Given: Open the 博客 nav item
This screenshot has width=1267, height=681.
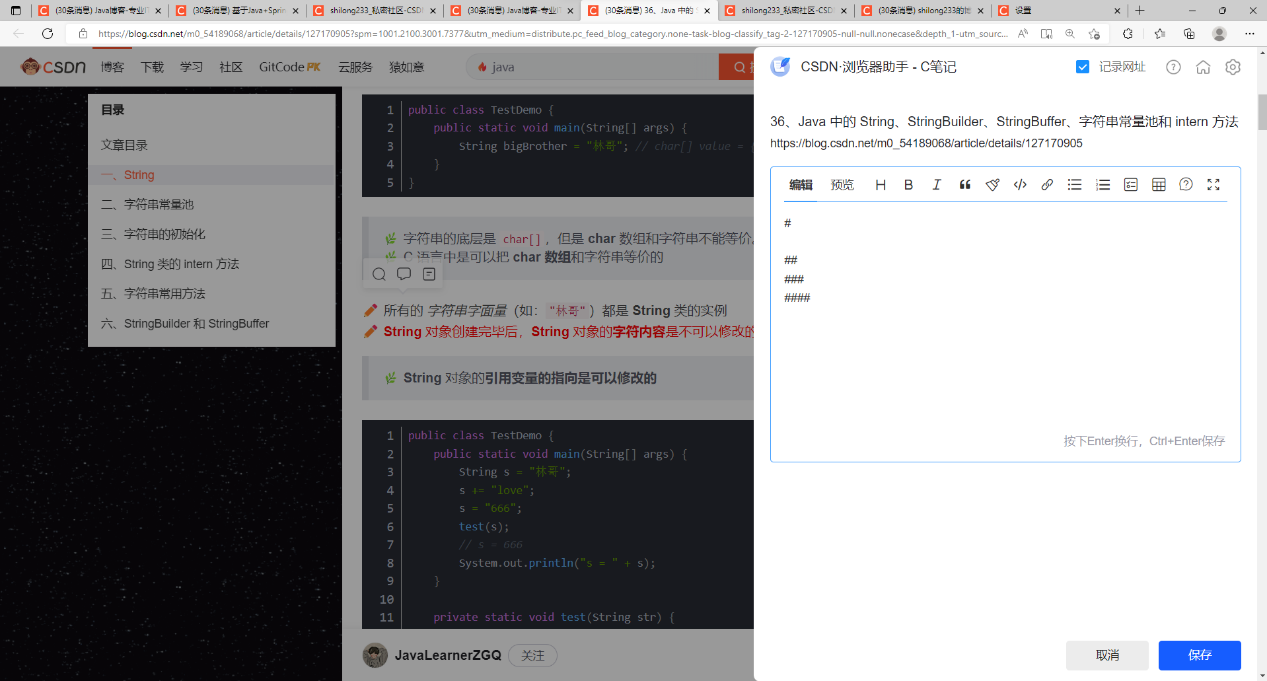Looking at the screenshot, I should pyautogui.click(x=112, y=67).
